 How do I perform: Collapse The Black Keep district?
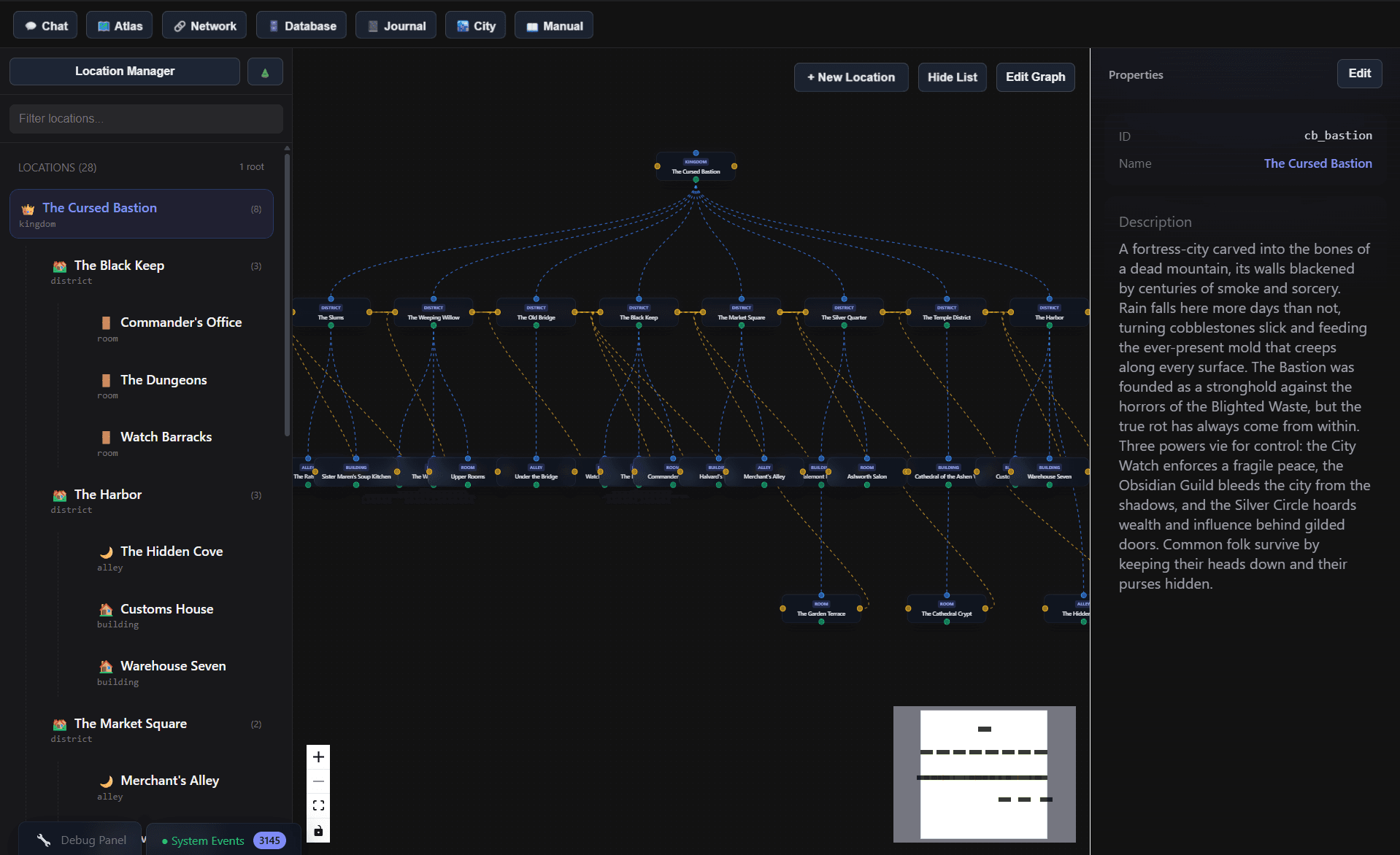pyautogui.click(x=58, y=266)
